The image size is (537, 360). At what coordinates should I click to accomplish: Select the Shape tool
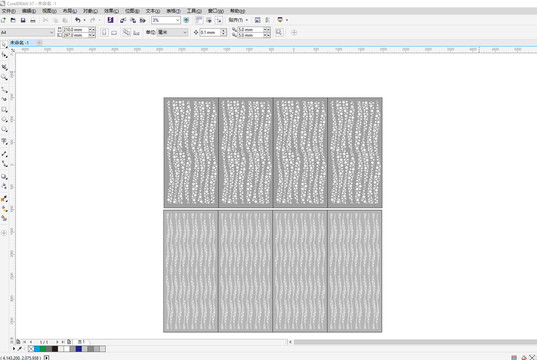(4, 55)
